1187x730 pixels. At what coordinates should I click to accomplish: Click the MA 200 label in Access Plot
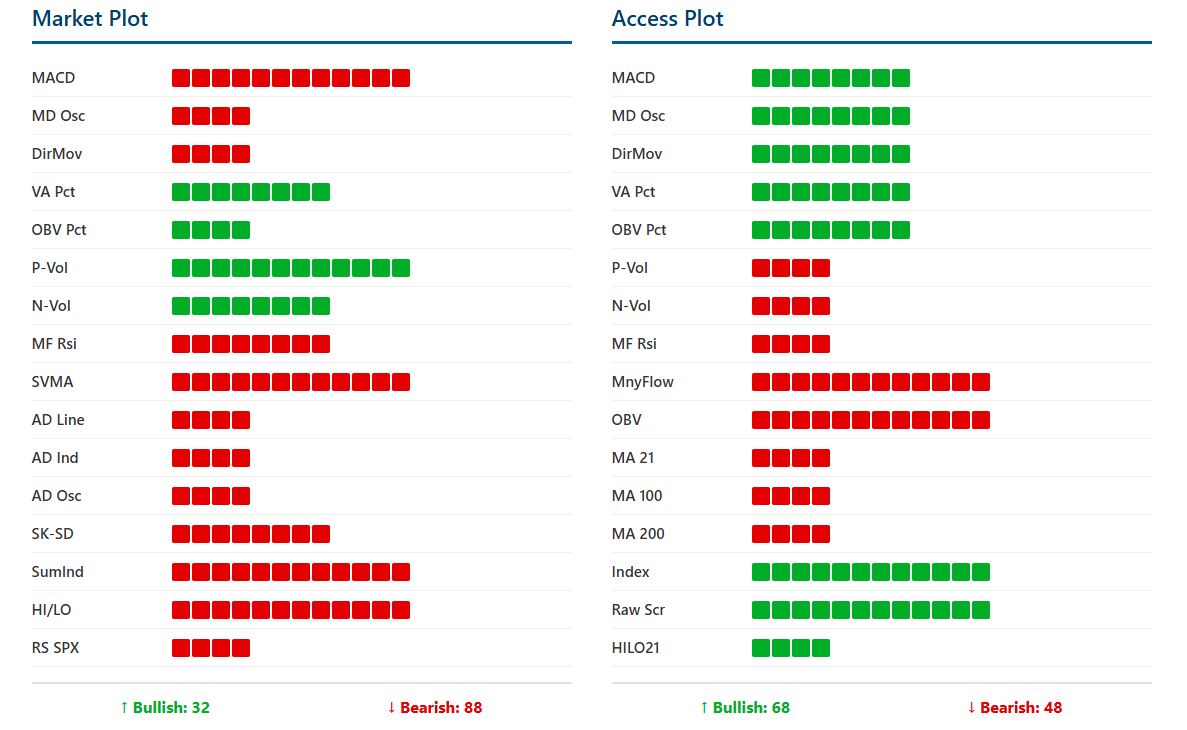click(638, 534)
